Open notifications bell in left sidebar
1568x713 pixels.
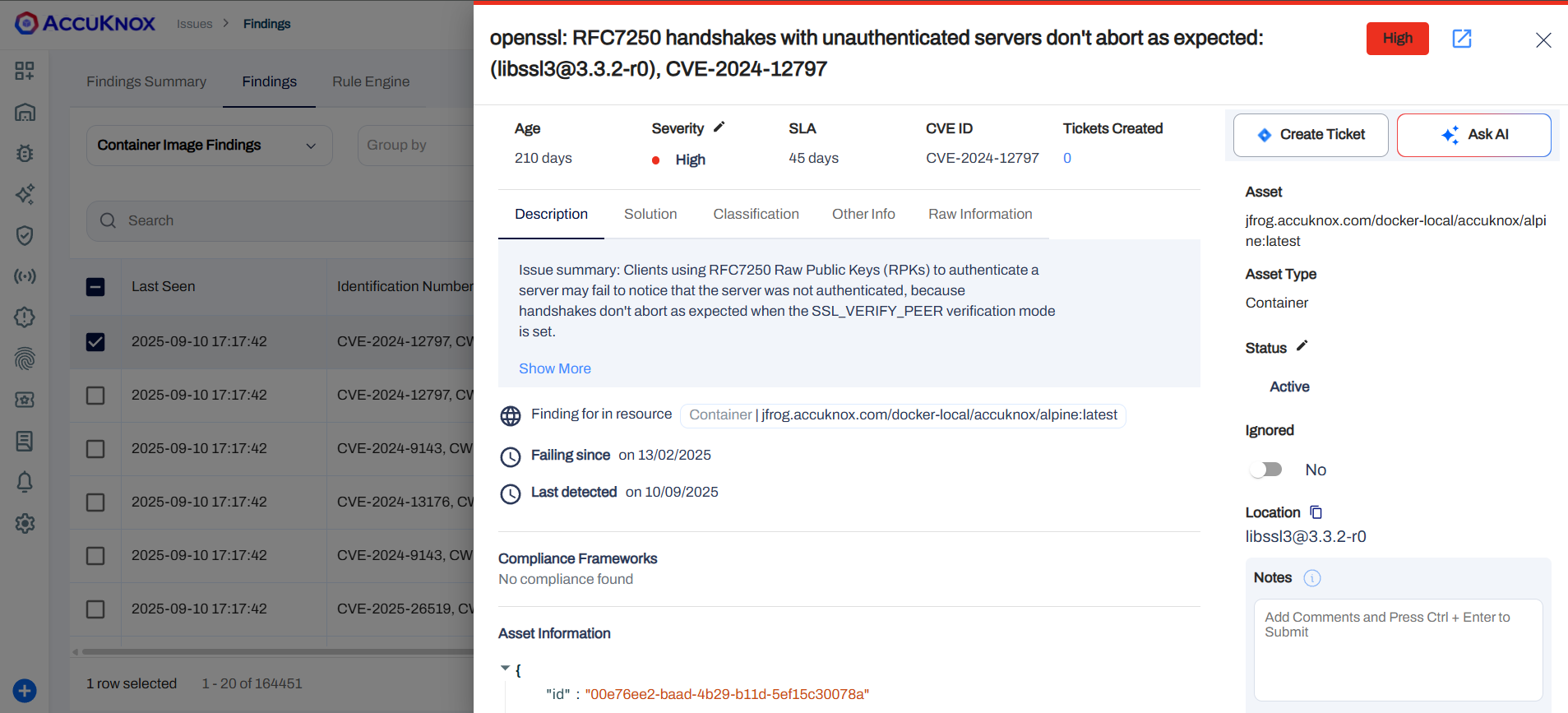25,482
